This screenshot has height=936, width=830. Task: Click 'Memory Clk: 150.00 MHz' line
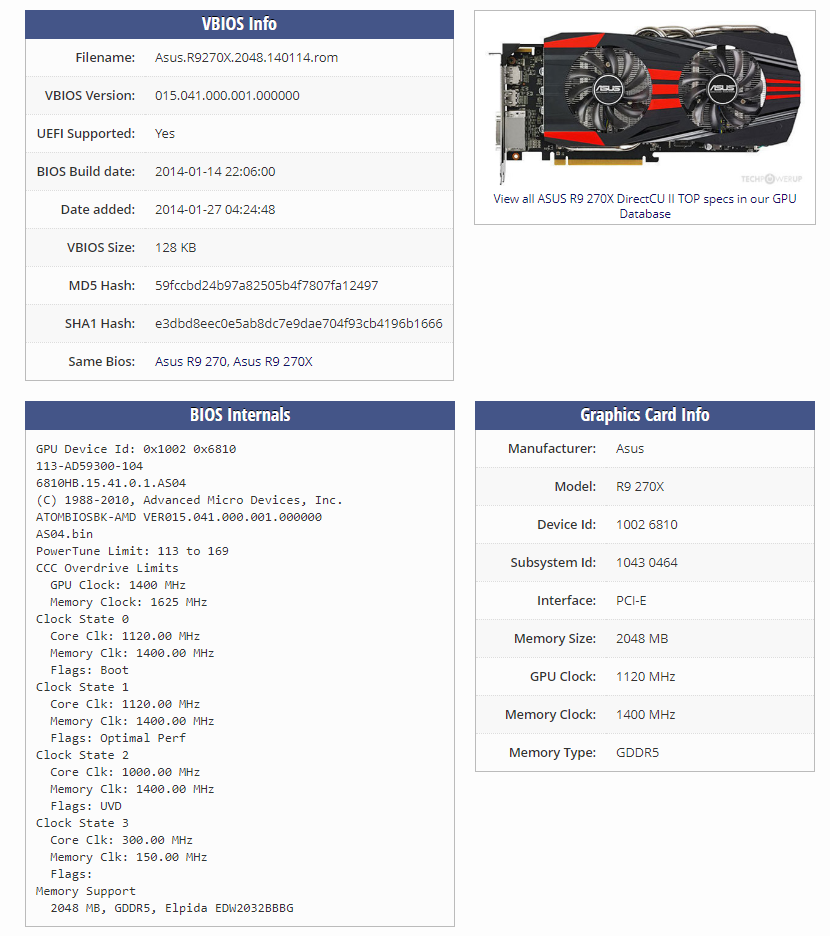click(129, 857)
